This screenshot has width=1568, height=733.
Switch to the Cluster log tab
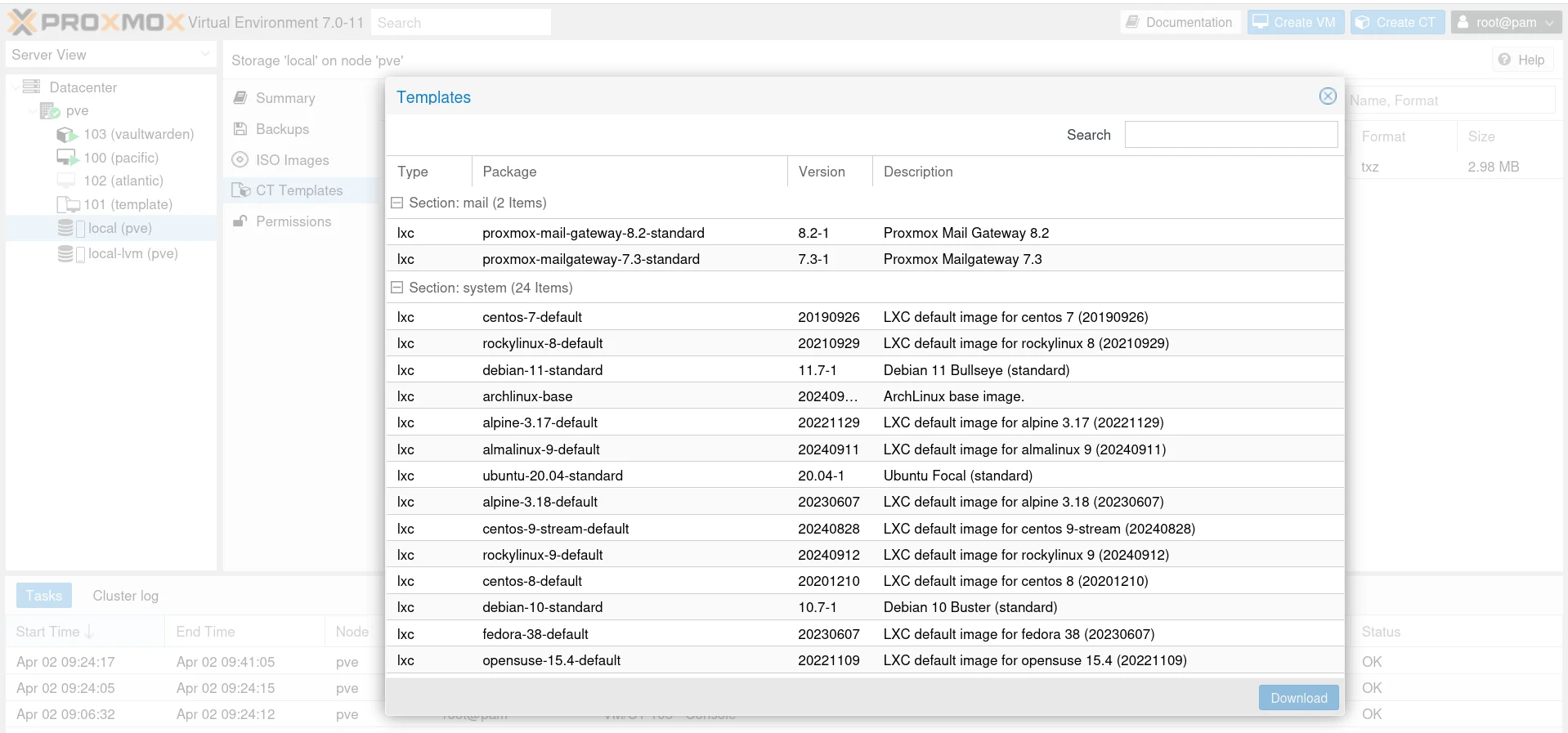[x=125, y=596]
